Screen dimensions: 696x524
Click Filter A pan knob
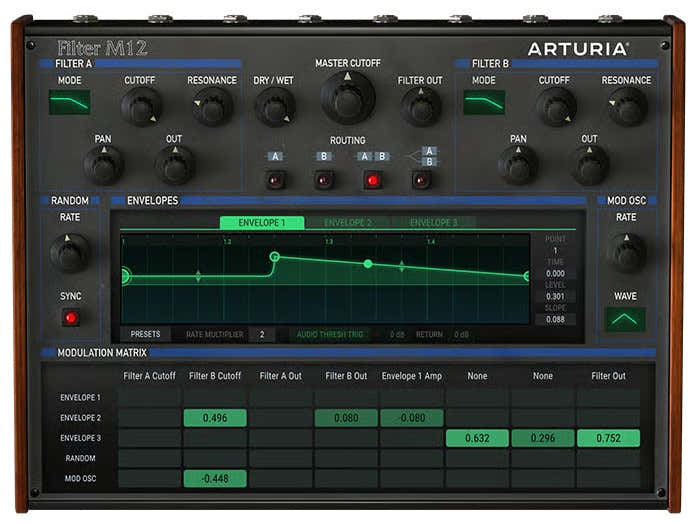[103, 165]
